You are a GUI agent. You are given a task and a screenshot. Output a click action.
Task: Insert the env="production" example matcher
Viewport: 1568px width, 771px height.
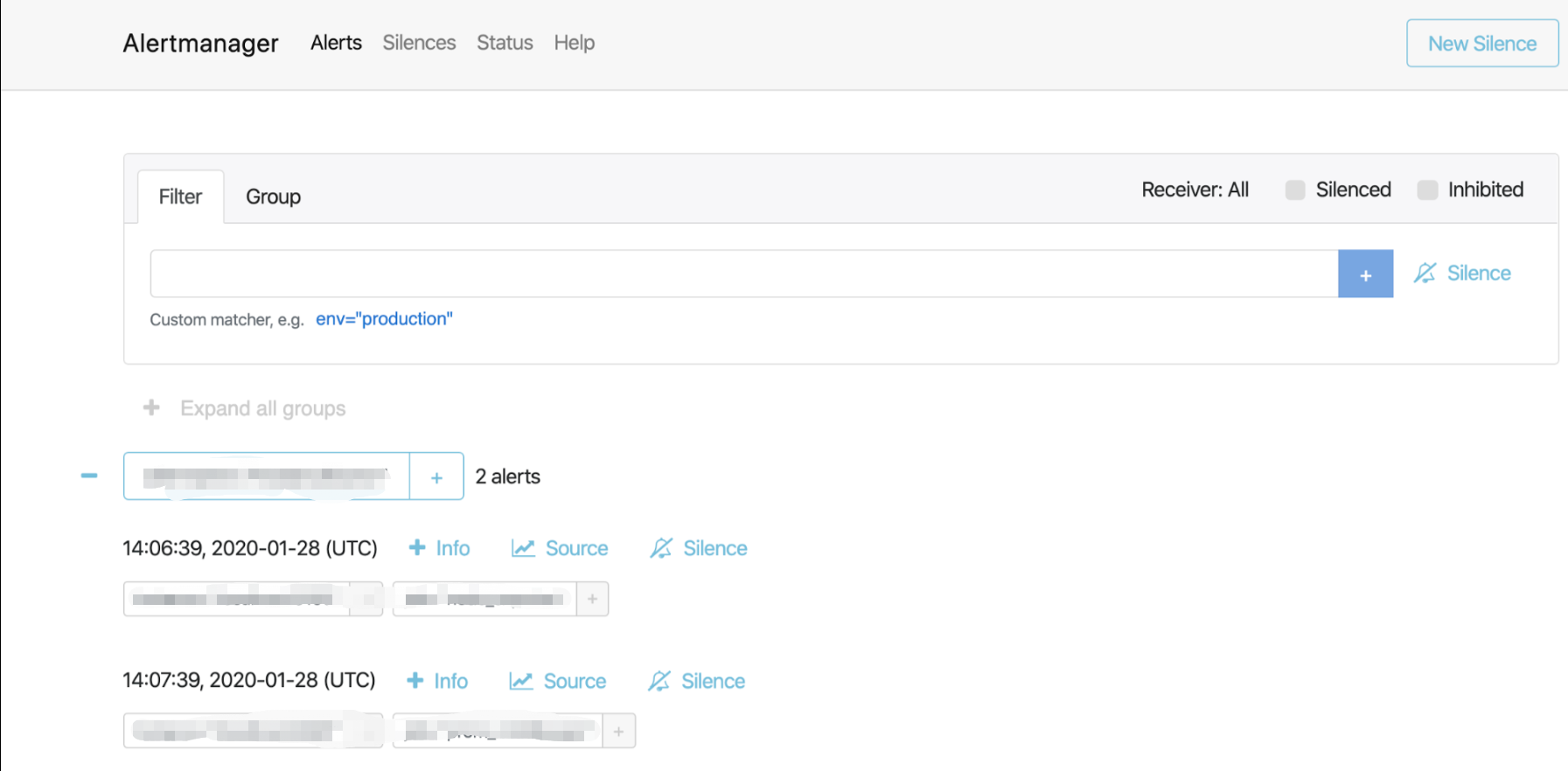coord(384,319)
